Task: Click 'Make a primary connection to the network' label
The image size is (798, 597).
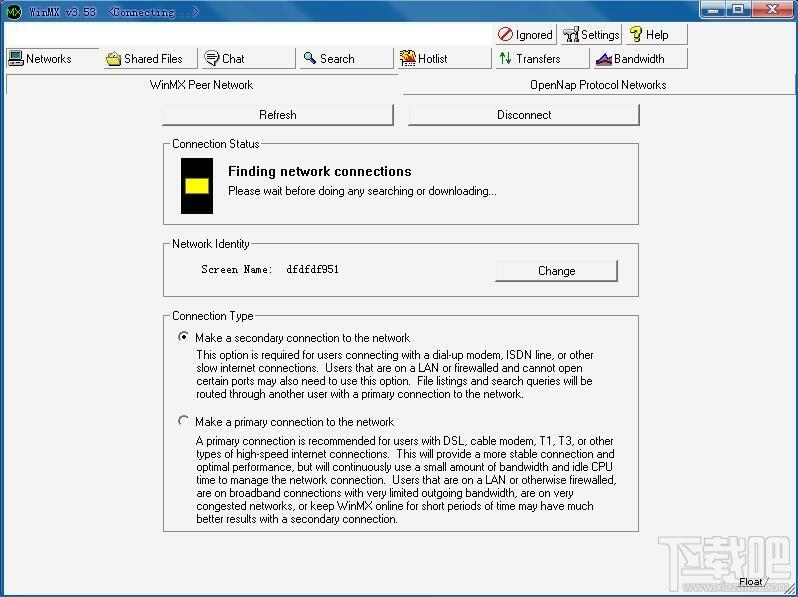Action: (295, 422)
